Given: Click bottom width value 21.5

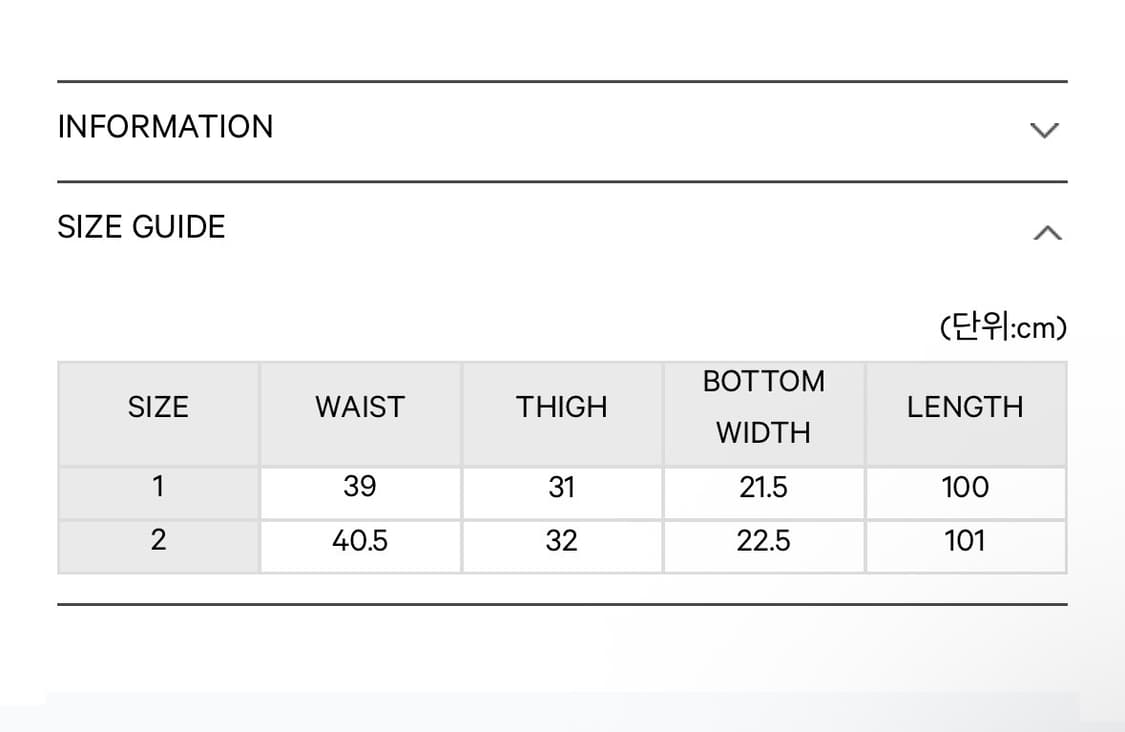Looking at the screenshot, I should click(764, 487).
